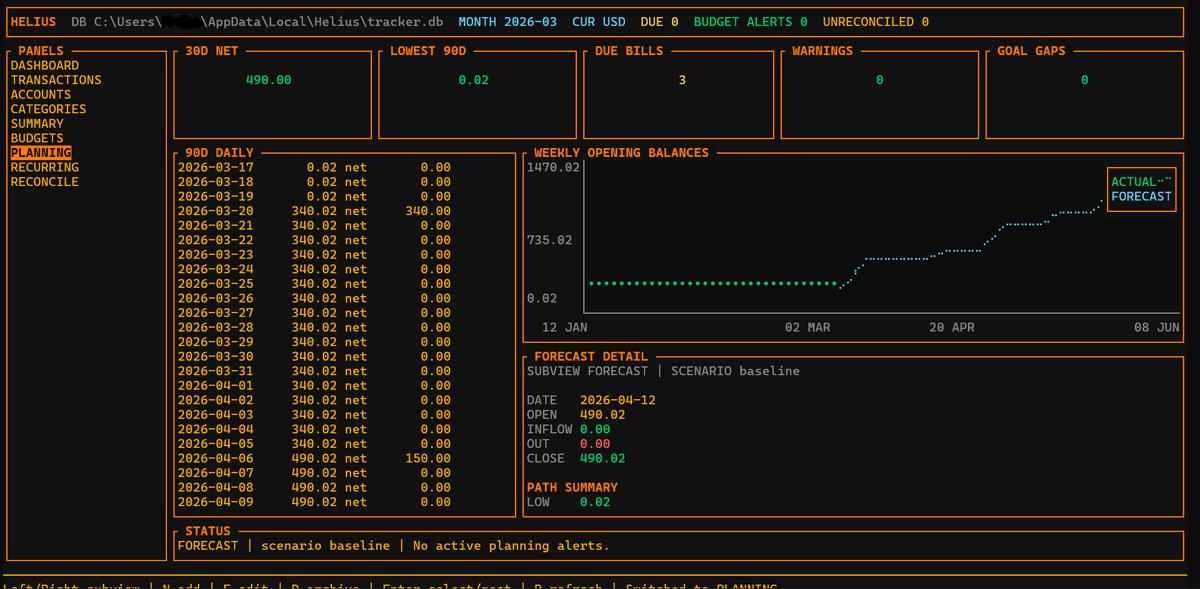Viewport: 1200px width, 589px height.
Task: Switch to the ACCOUNTS panel
Action: tap(41, 94)
